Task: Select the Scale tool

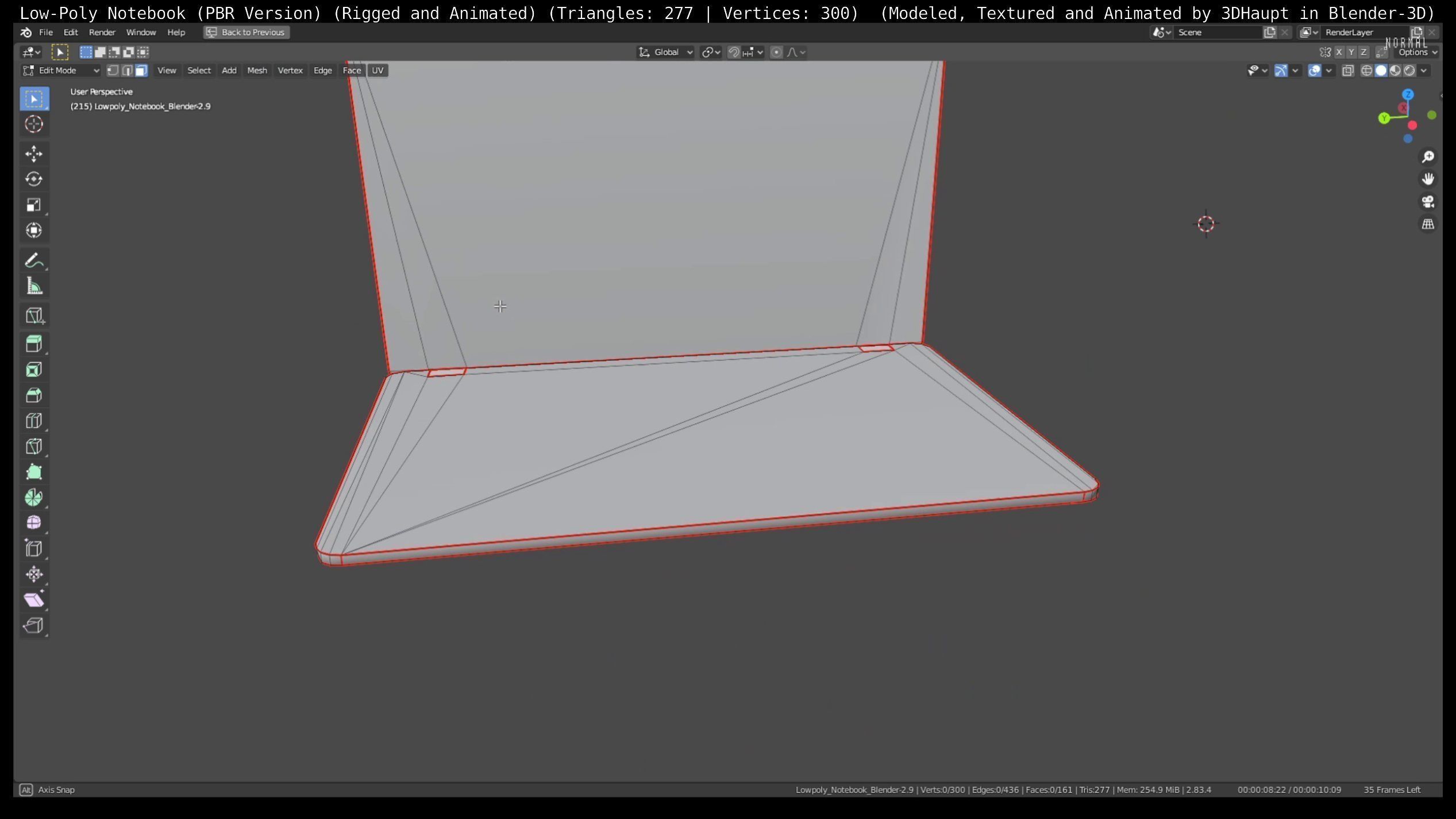Action: pos(33,205)
